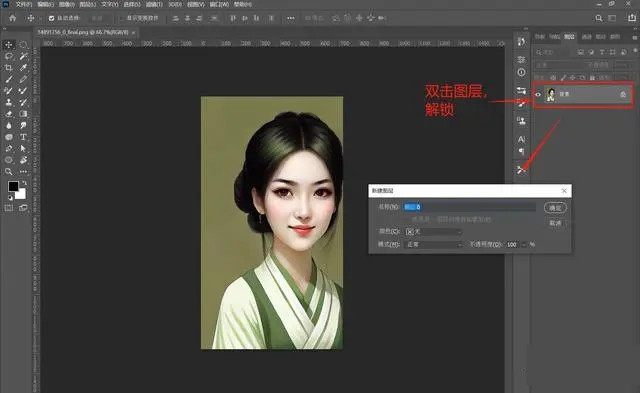Open the File menu
This screenshot has height=393, width=640.
tap(24, 4)
